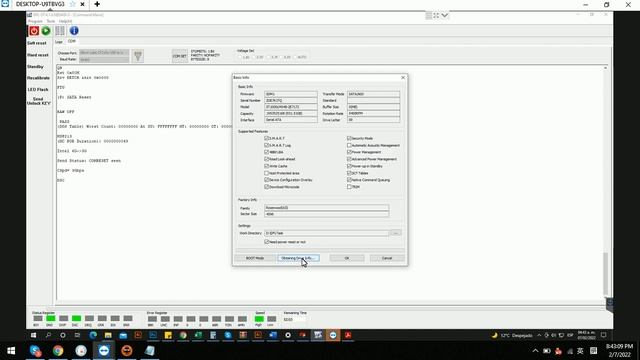640x360 pixels.
Task: Open TeamViewer icon in the remote taskbar
Action: [x=333, y=335]
